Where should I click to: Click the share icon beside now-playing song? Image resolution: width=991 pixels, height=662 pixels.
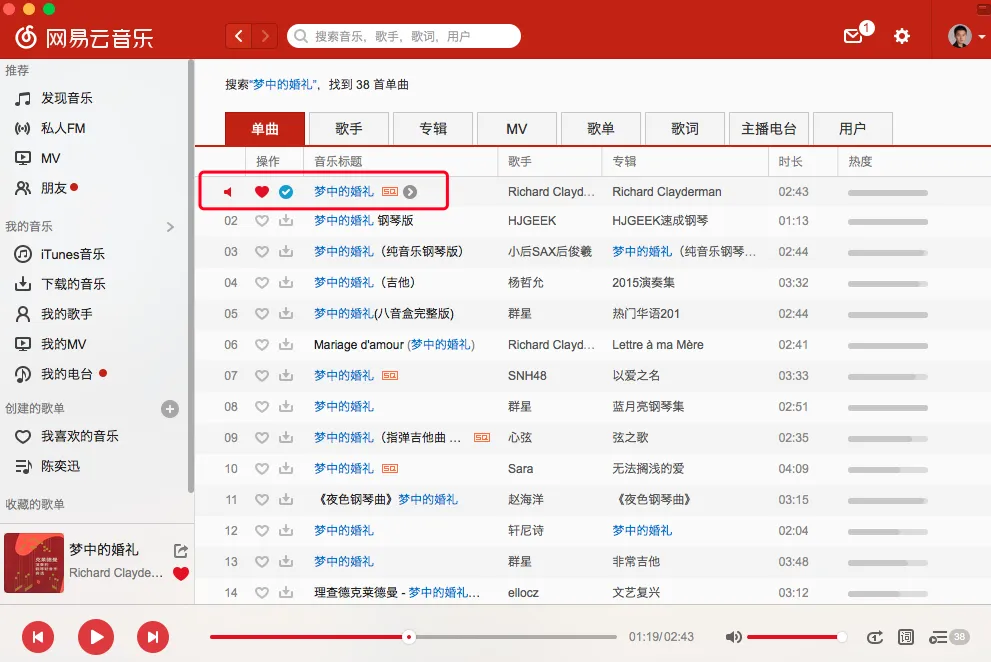tap(181, 550)
